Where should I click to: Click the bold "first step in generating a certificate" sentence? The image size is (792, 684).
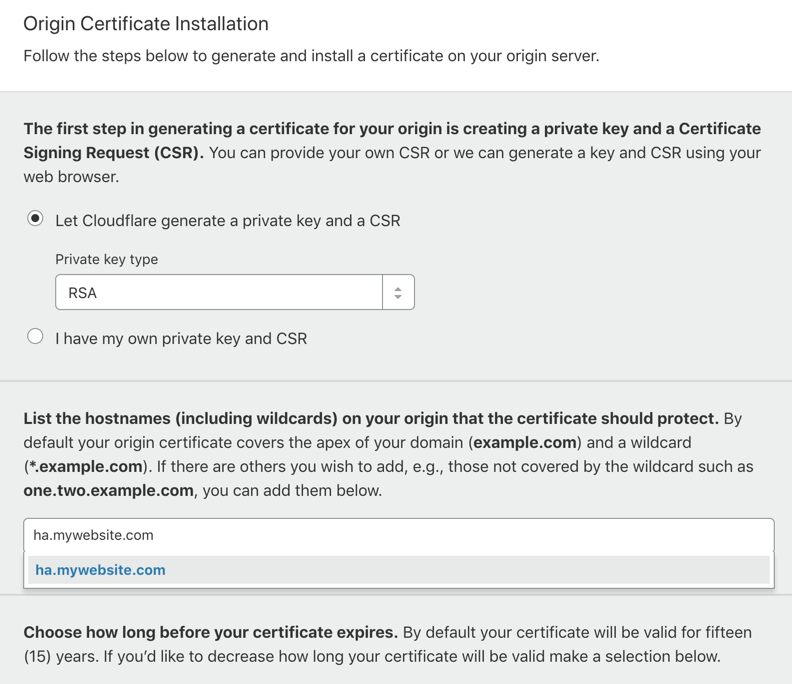tap(392, 140)
